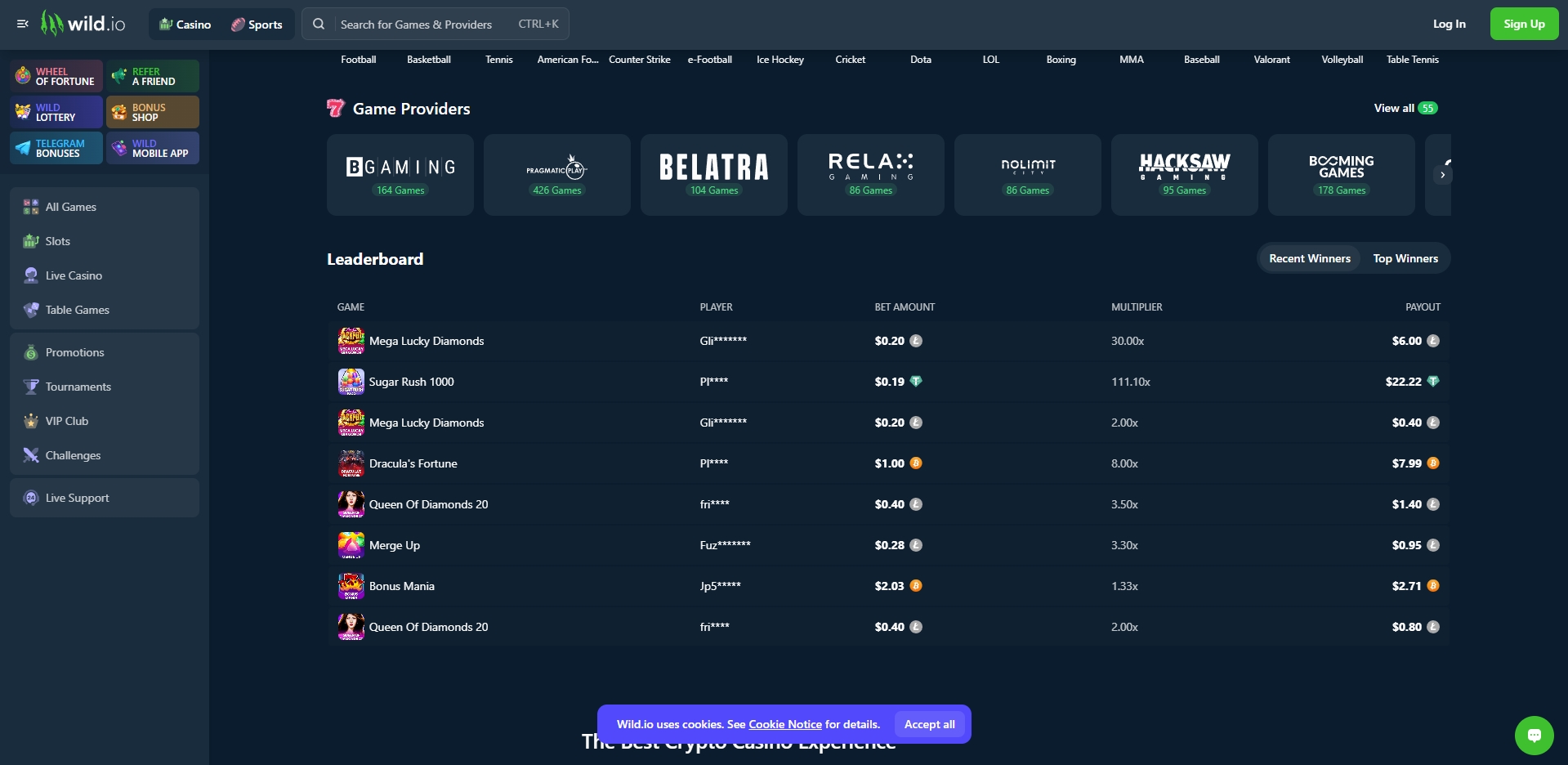Viewport: 1568px width, 765px height.
Task: Click the search magnifier icon
Action: tap(319, 24)
